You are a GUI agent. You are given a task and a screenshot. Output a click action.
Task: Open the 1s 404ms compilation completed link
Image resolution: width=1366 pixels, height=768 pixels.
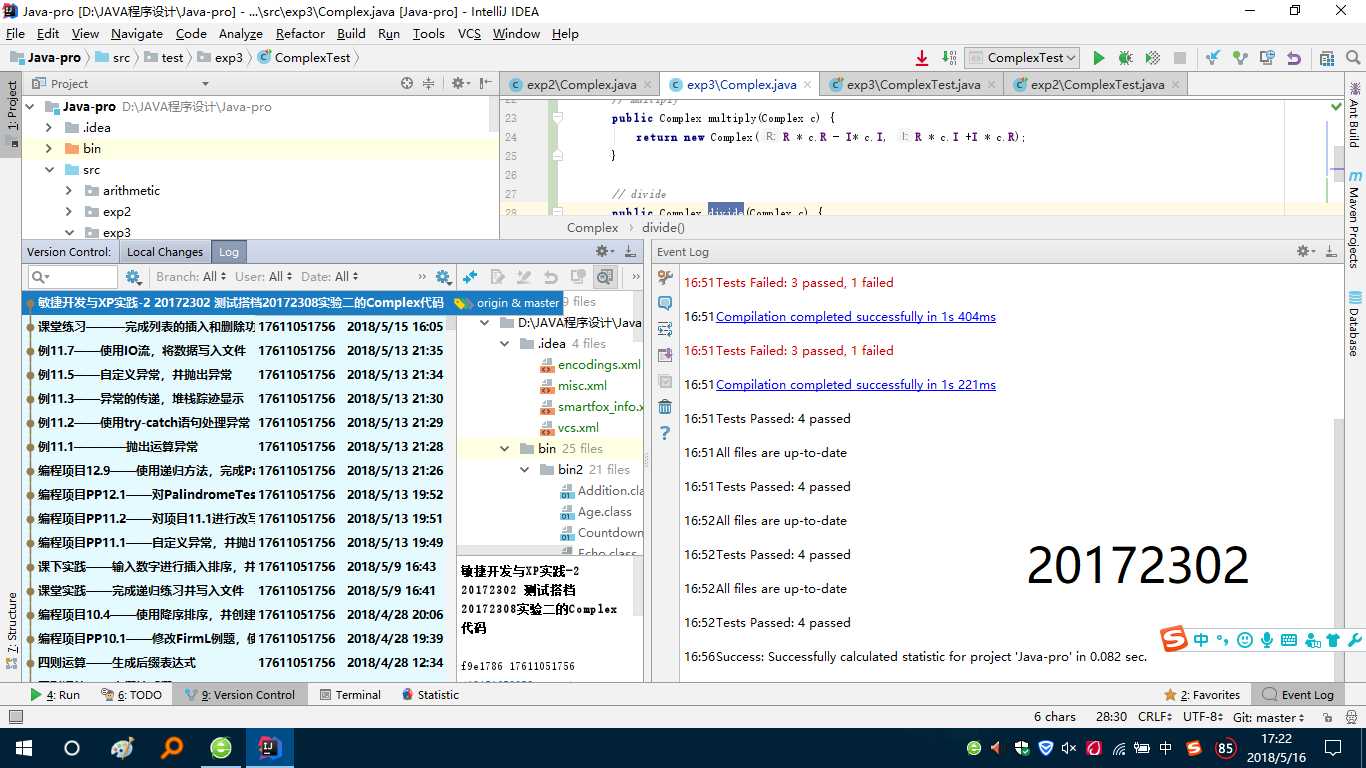tap(856, 317)
